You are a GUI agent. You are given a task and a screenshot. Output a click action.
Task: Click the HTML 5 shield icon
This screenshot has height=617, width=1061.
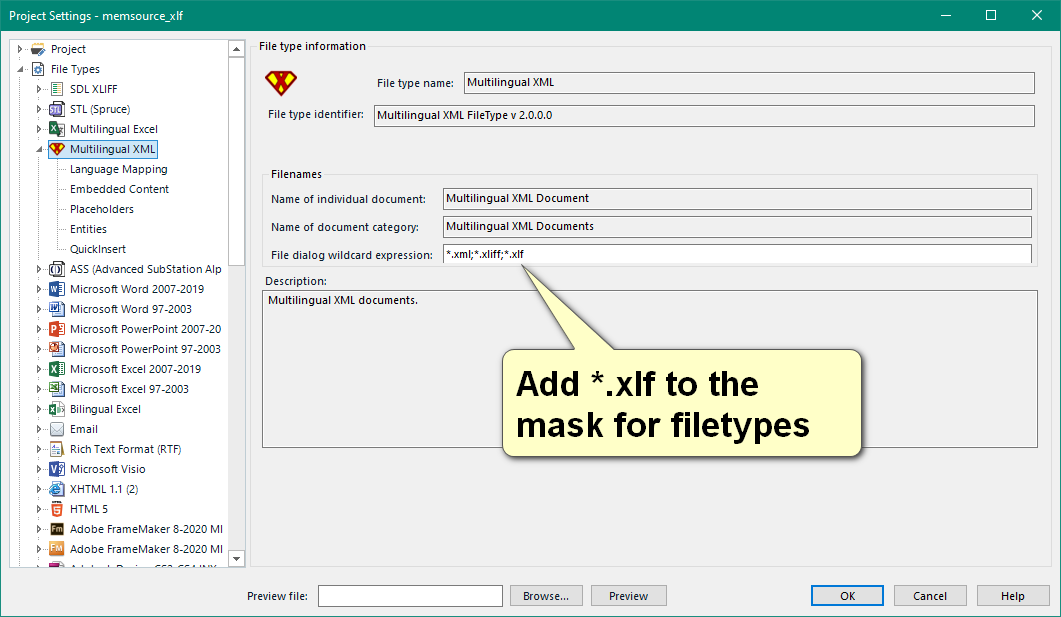(57, 509)
